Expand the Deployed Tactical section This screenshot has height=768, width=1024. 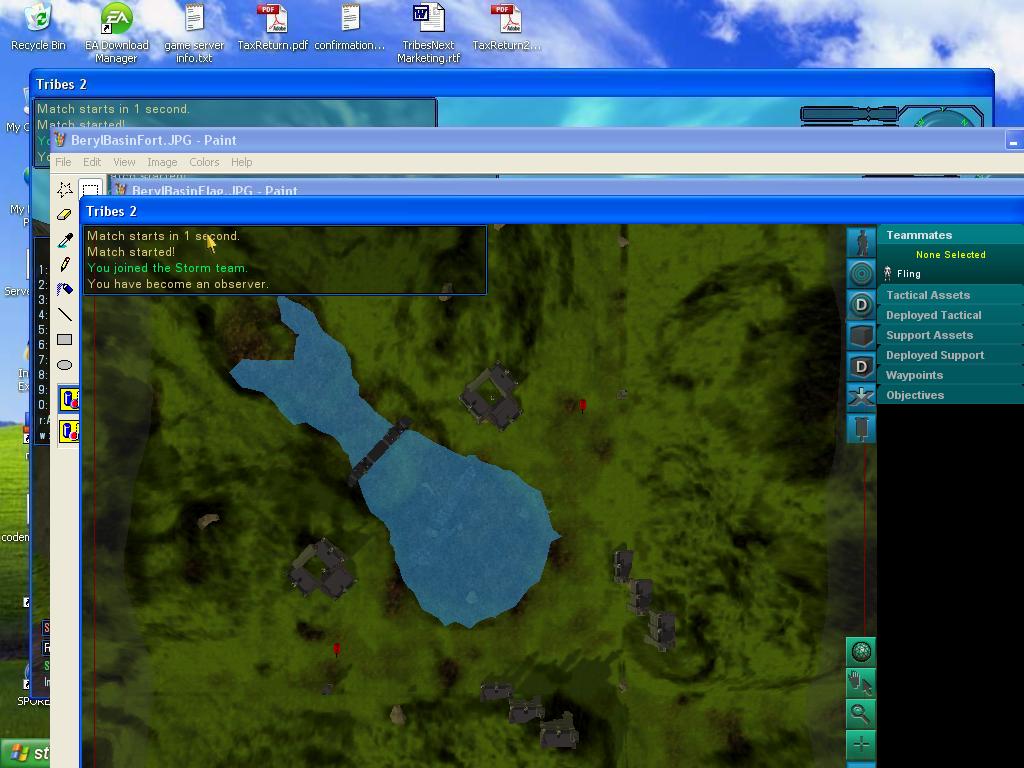point(950,315)
